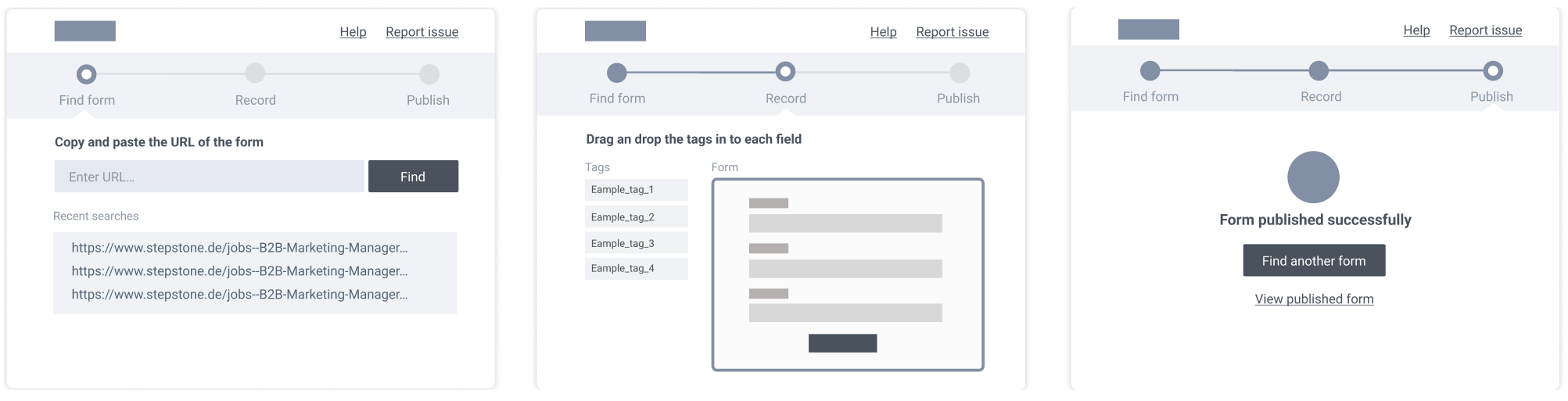This screenshot has width=1568, height=401.
Task: Select the Eample_tag_1 tag
Action: (637, 190)
